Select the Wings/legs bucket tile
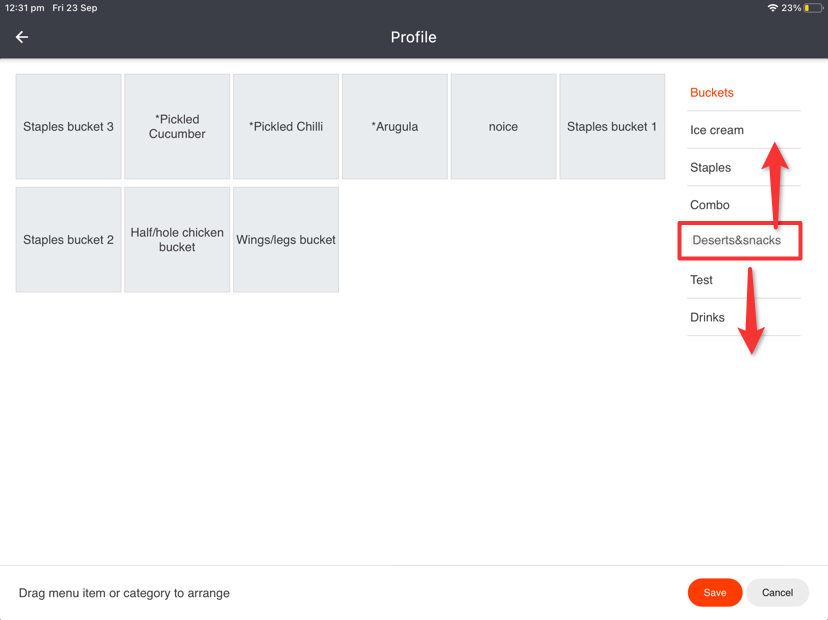This screenshot has height=620, width=828. pos(286,240)
